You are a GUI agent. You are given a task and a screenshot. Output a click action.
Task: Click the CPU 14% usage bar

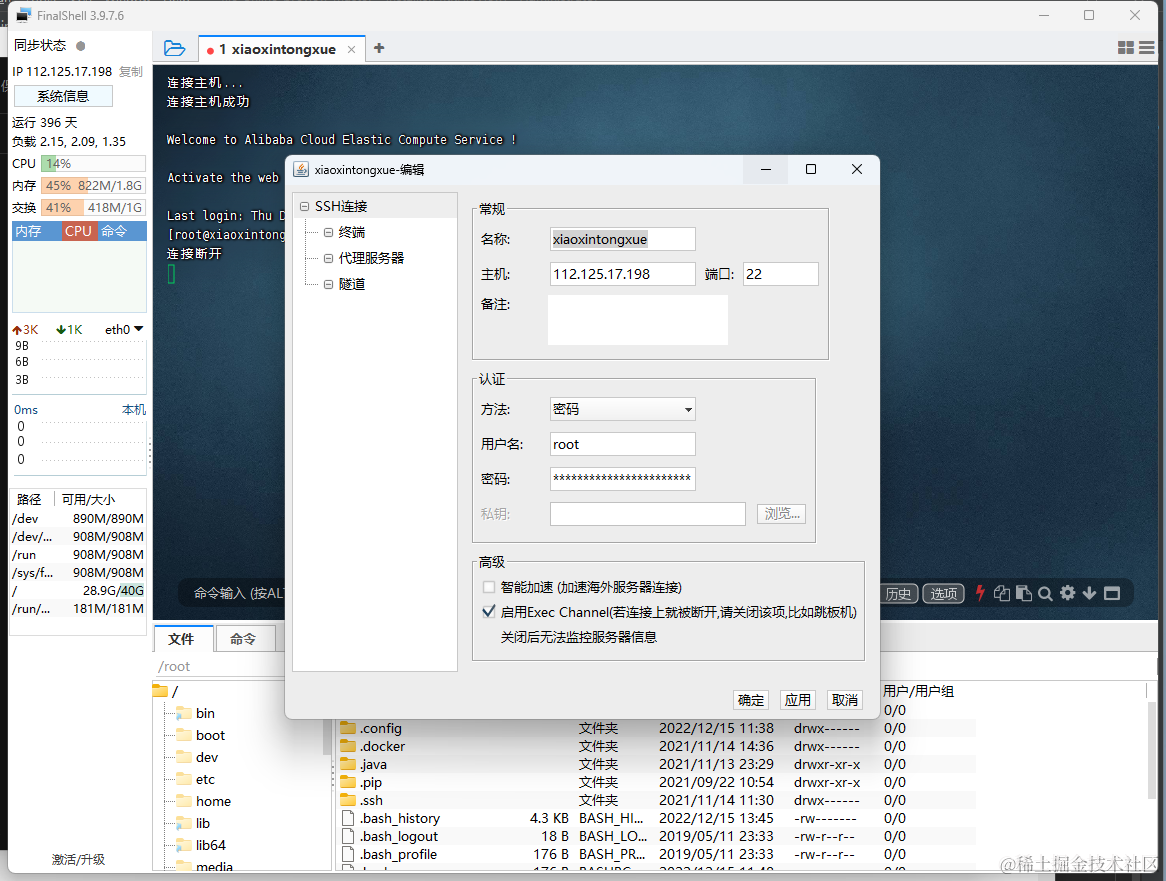tap(93, 164)
